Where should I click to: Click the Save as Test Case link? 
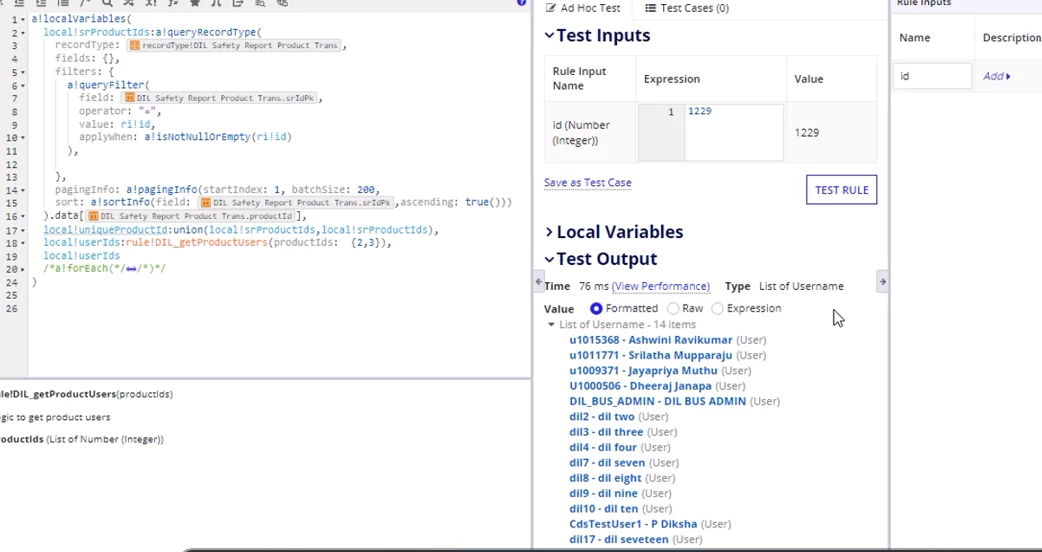tap(587, 183)
